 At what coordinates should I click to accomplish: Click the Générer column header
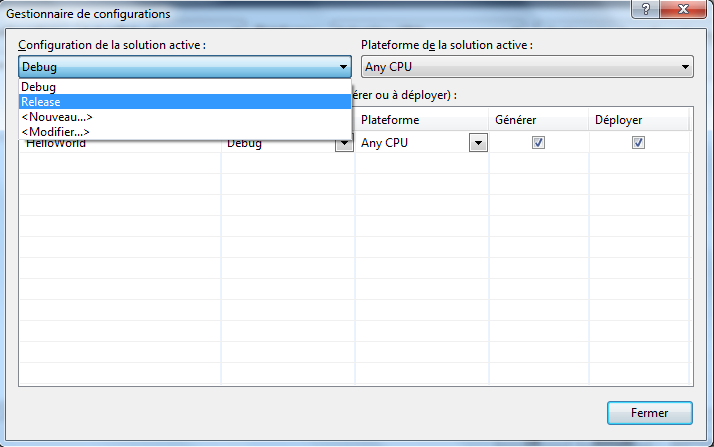point(538,120)
